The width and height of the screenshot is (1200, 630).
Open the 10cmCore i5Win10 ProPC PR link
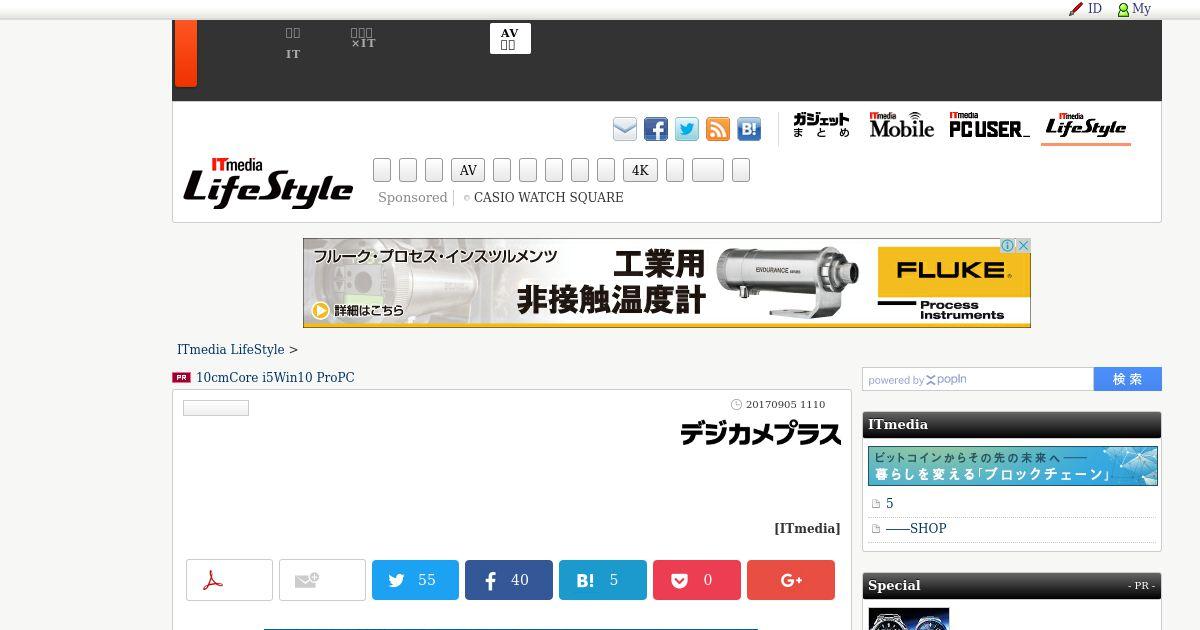coord(275,378)
